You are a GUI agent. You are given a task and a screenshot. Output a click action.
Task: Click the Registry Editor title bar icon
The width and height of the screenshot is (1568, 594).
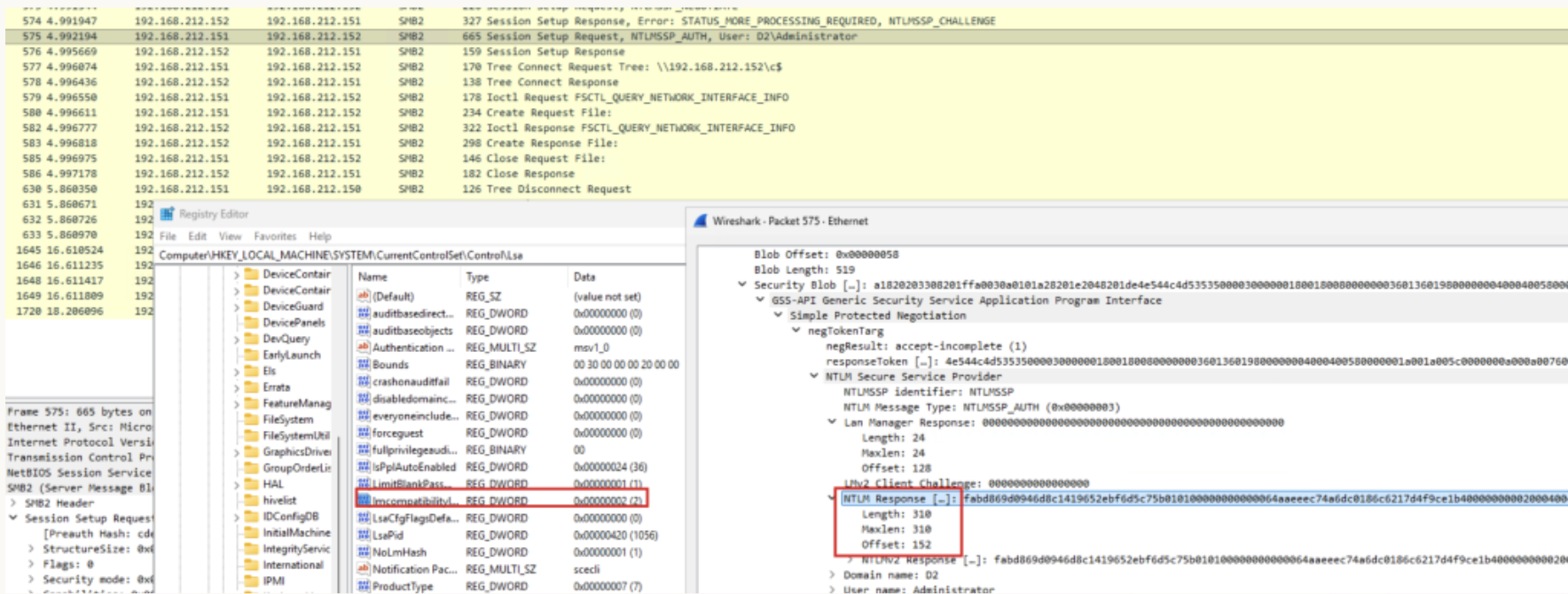[x=168, y=214]
